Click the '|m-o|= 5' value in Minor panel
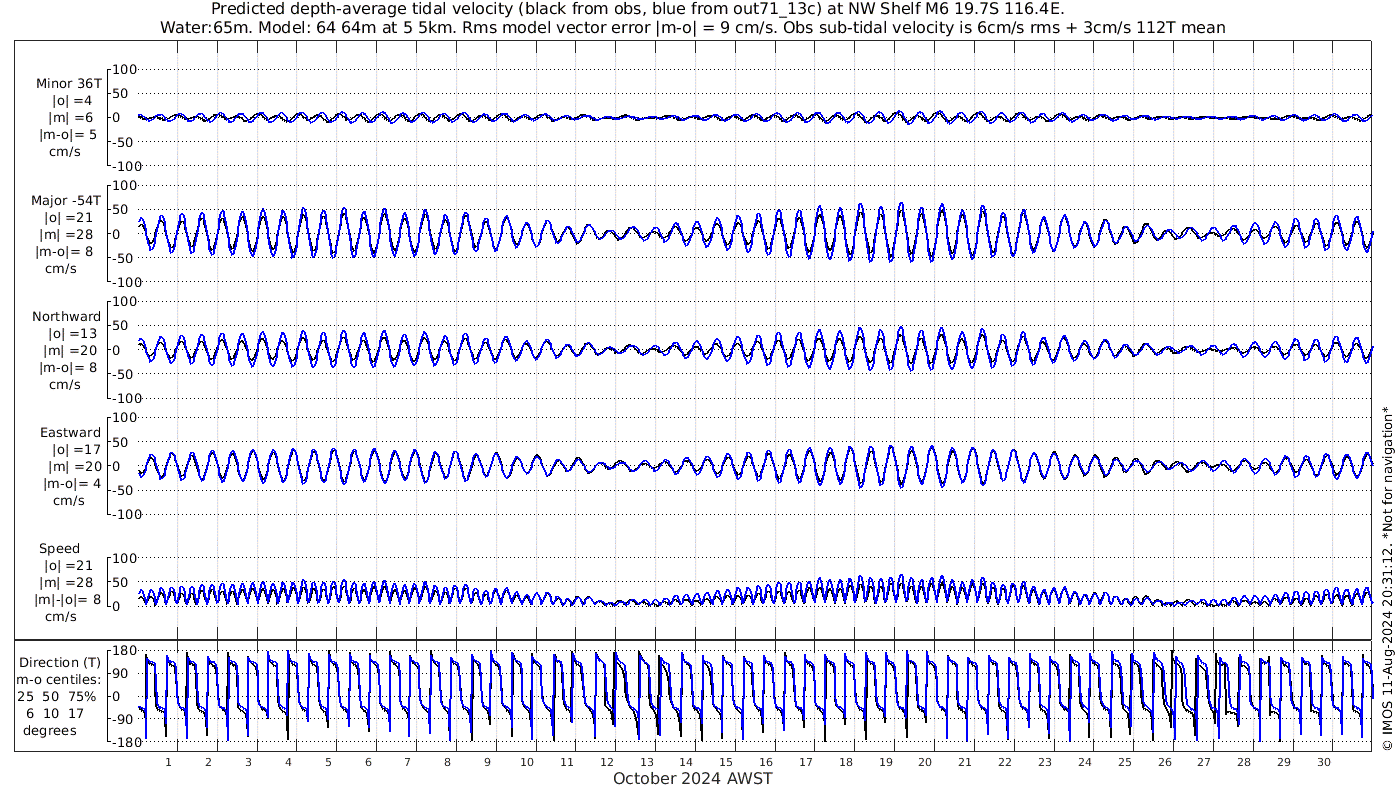The width and height of the screenshot is (1400, 800). 68,135
